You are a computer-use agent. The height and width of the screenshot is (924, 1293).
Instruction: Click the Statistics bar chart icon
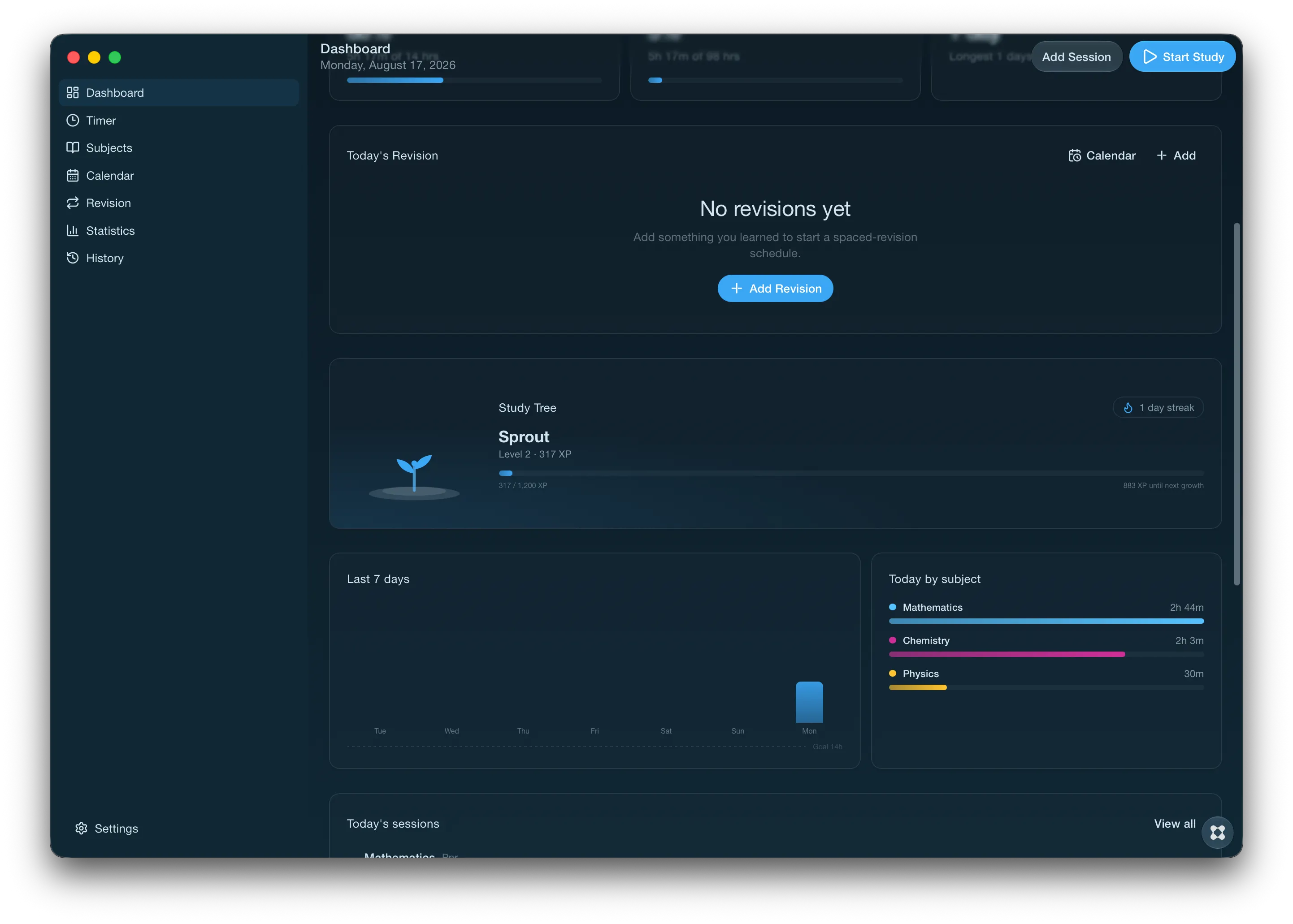click(x=72, y=230)
